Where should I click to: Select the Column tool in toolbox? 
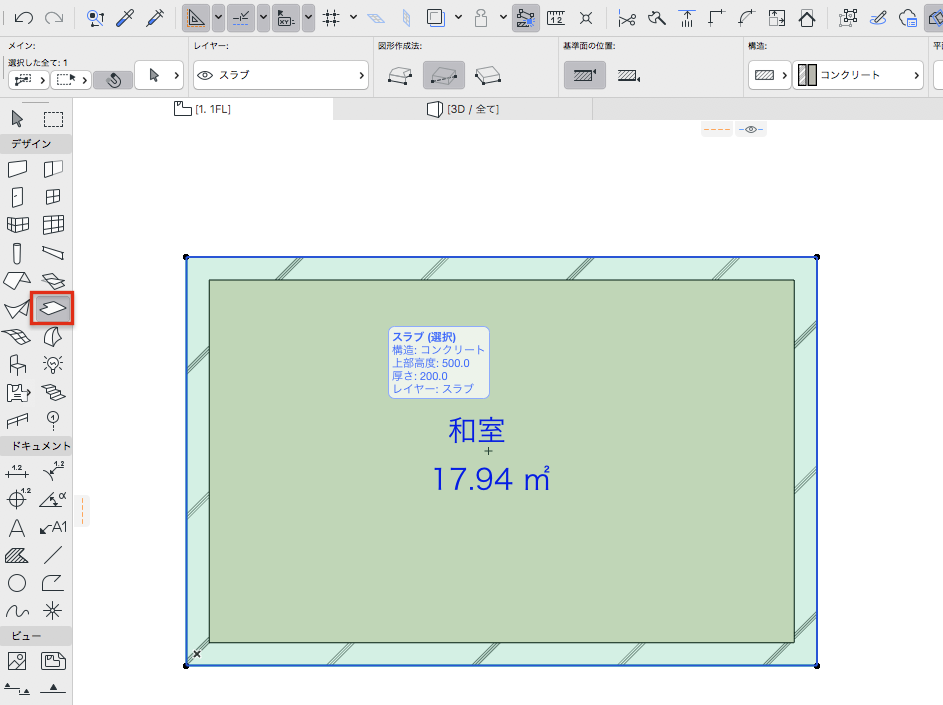click(x=17, y=253)
